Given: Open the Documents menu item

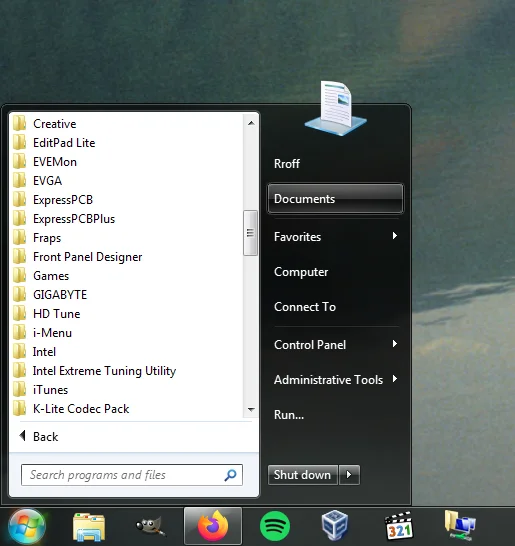Looking at the screenshot, I should click(x=335, y=198).
